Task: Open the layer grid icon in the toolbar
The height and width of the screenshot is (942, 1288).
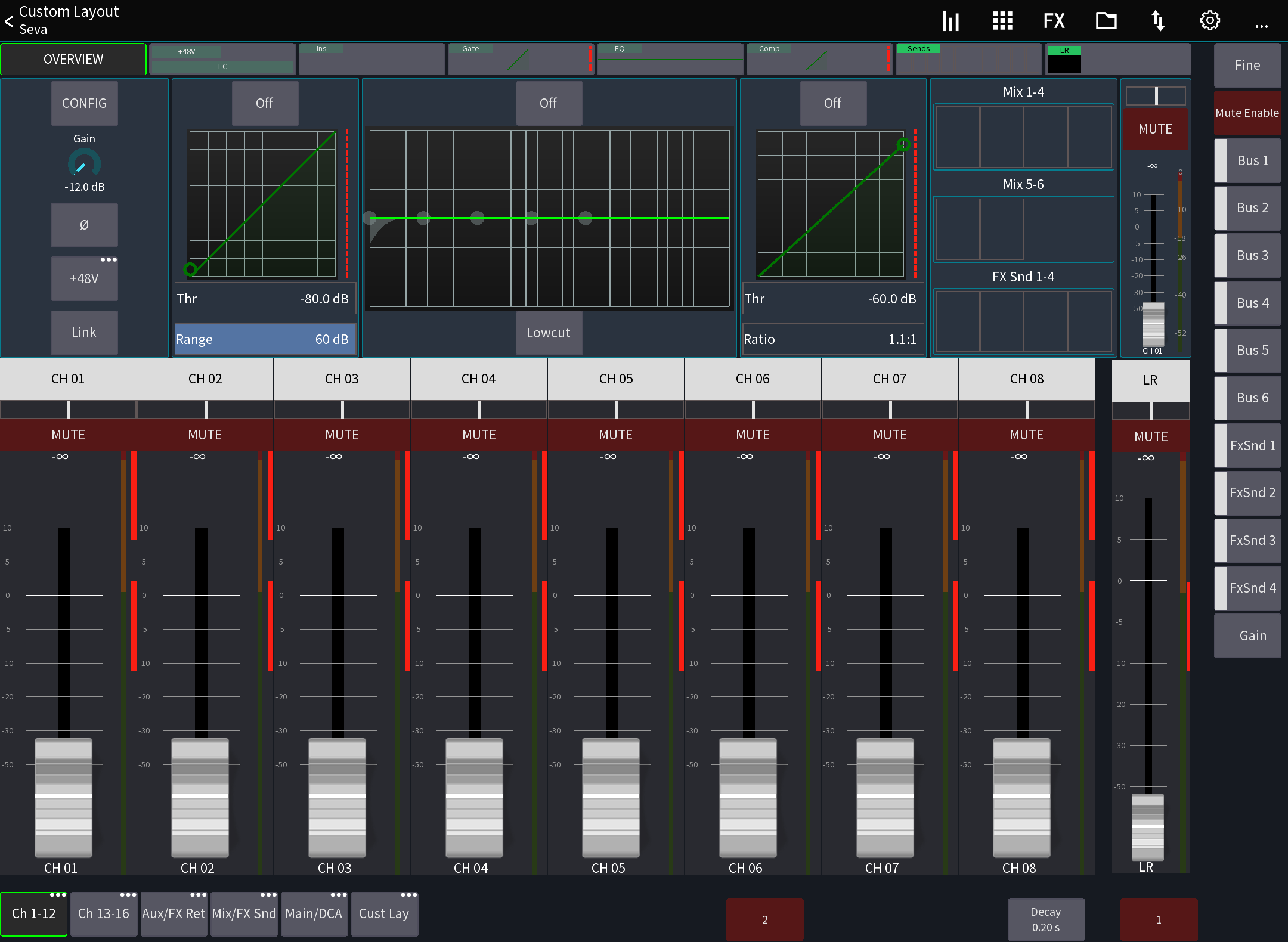Action: (x=1002, y=20)
